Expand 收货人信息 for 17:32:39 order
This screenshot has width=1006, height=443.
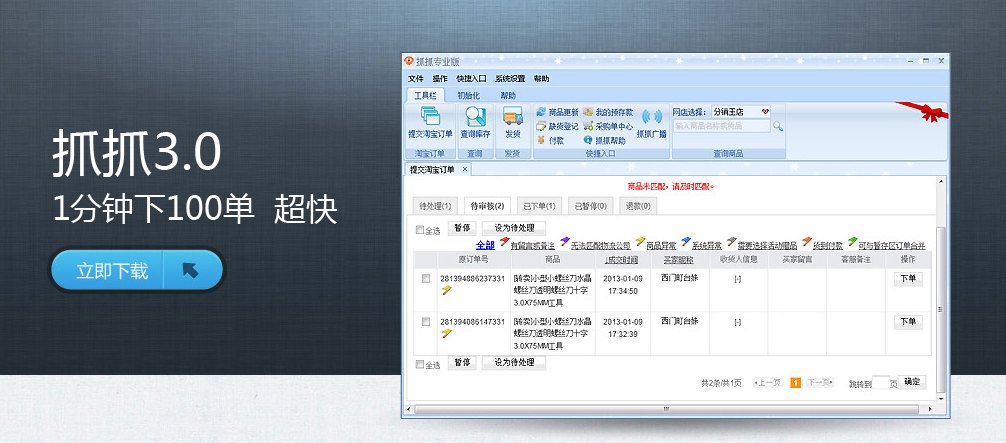click(x=738, y=322)
